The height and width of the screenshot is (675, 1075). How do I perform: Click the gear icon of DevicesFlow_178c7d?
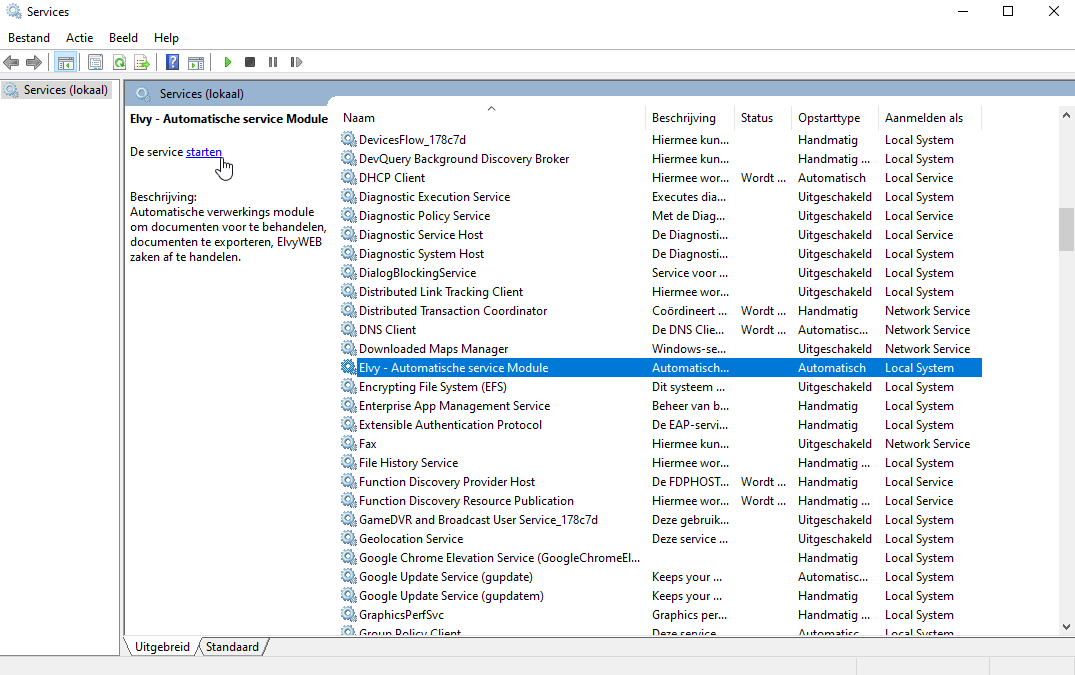[349, 139]
